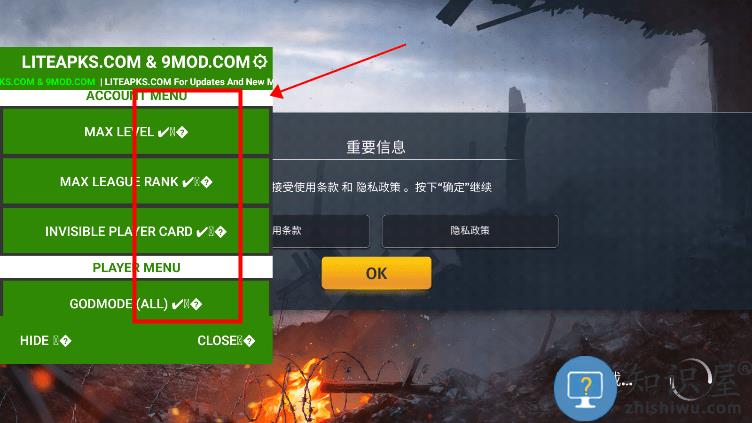752x423 pixels.
Task: Toggle INVISIBLE PLAYER CARD option
Action: point(136,231)
